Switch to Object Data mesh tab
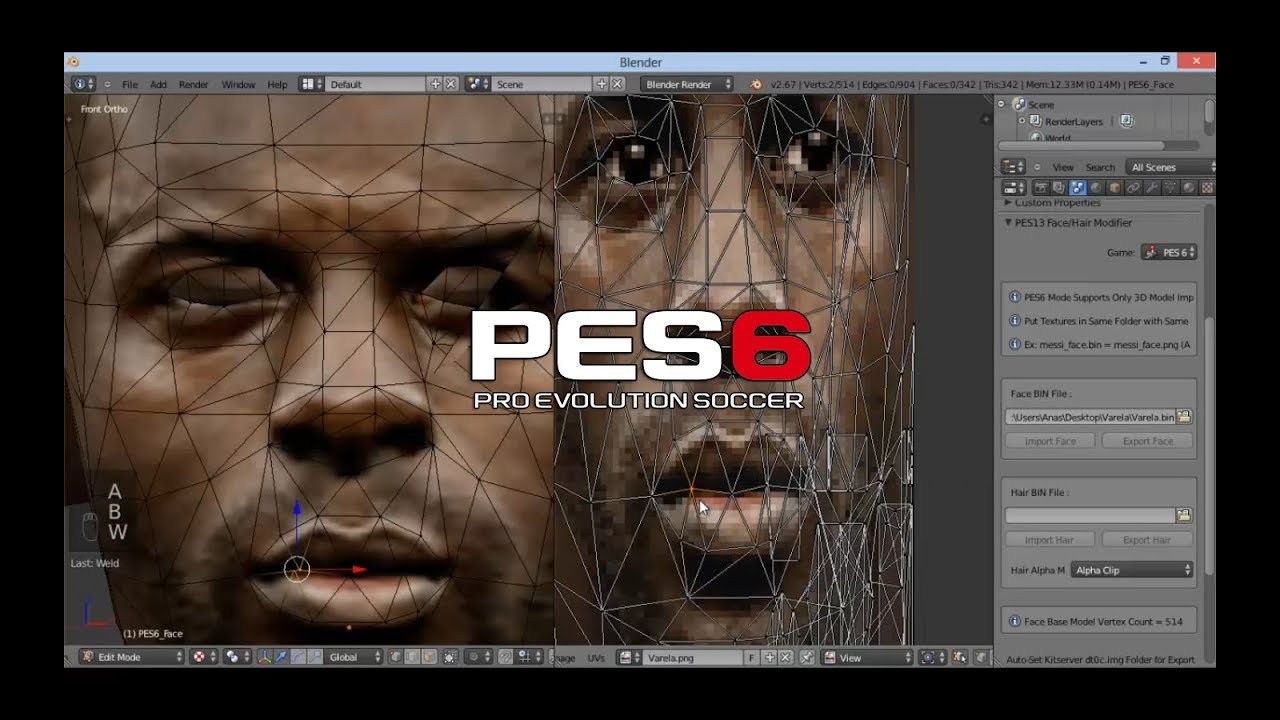 (x=1170, y=187)
